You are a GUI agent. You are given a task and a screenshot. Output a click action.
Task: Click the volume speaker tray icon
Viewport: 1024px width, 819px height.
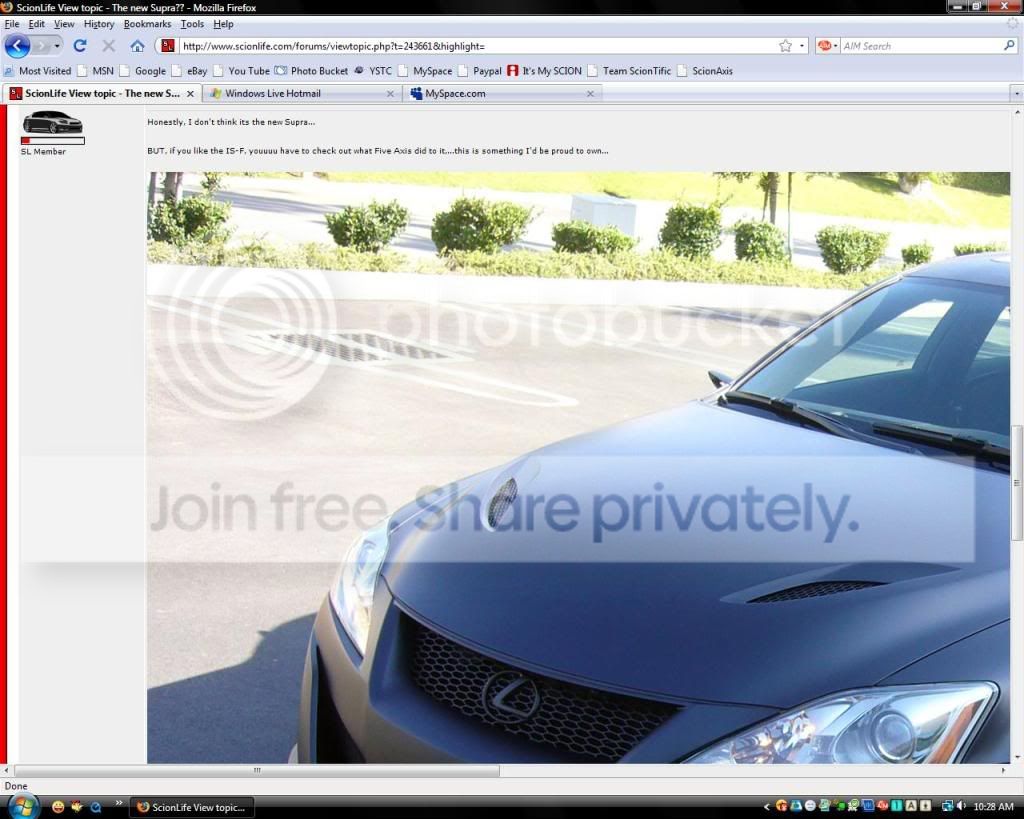coord(961,806)
